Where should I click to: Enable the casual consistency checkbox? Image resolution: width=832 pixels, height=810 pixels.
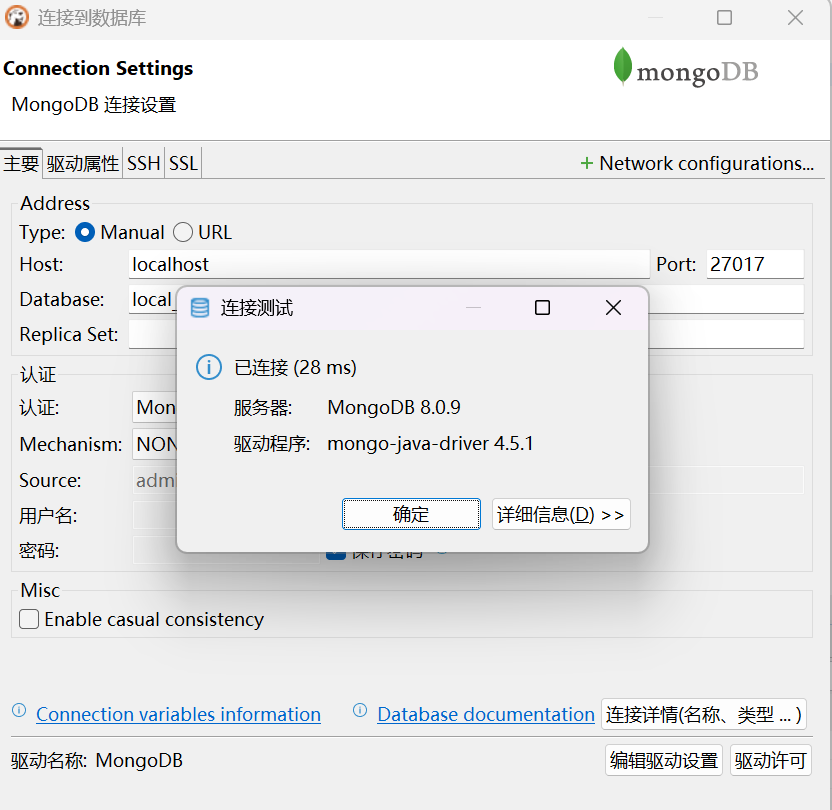tap(28, 619)
